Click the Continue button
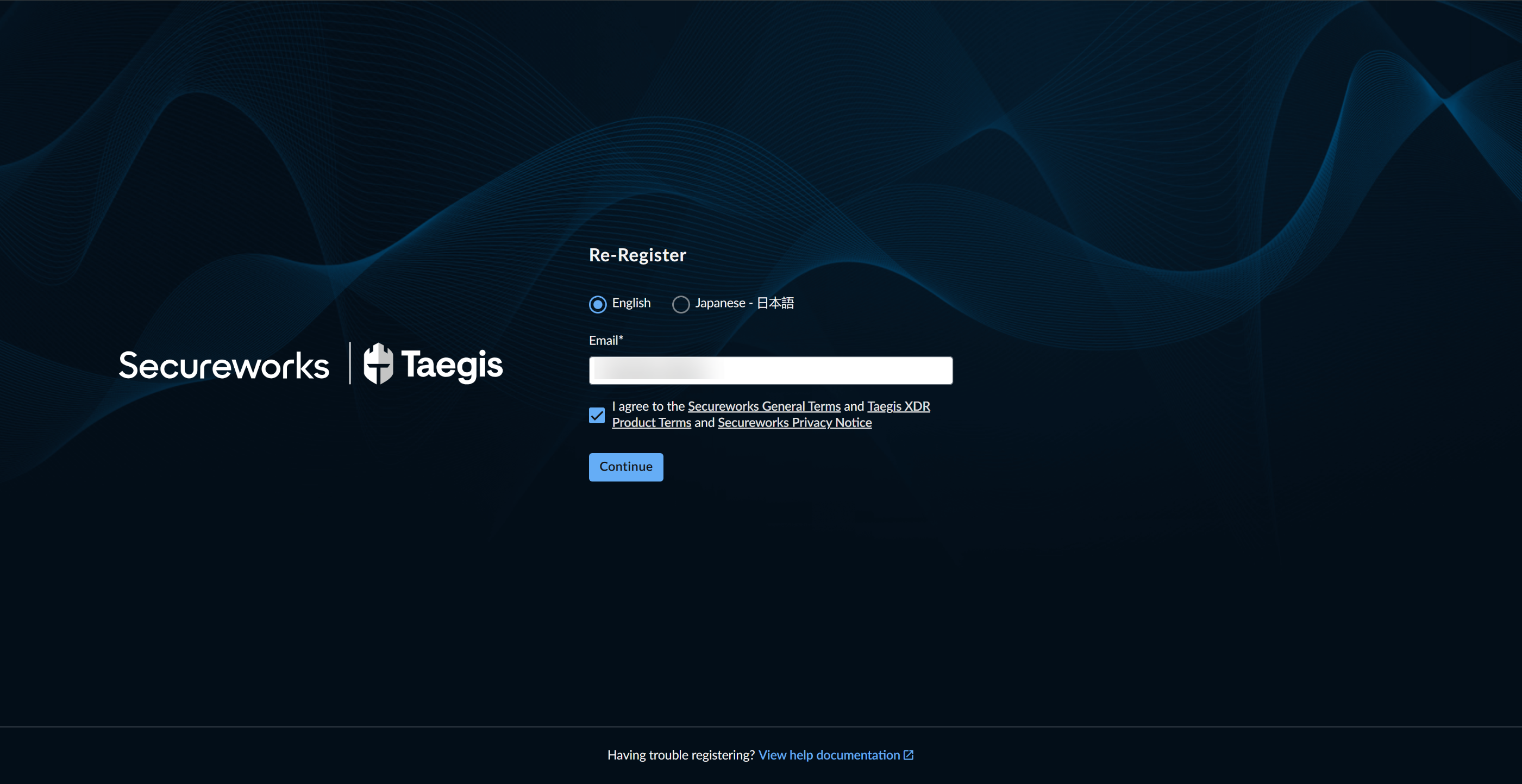 point(625,467)
